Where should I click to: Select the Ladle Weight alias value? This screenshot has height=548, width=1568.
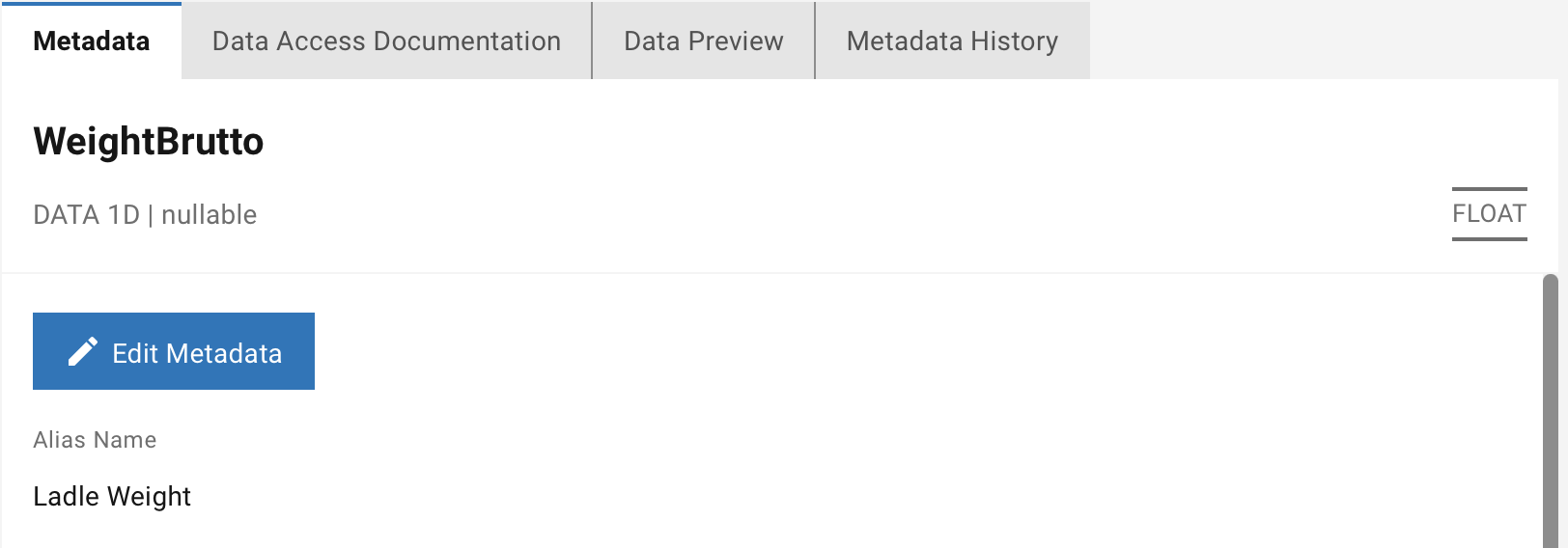[112, 497]
